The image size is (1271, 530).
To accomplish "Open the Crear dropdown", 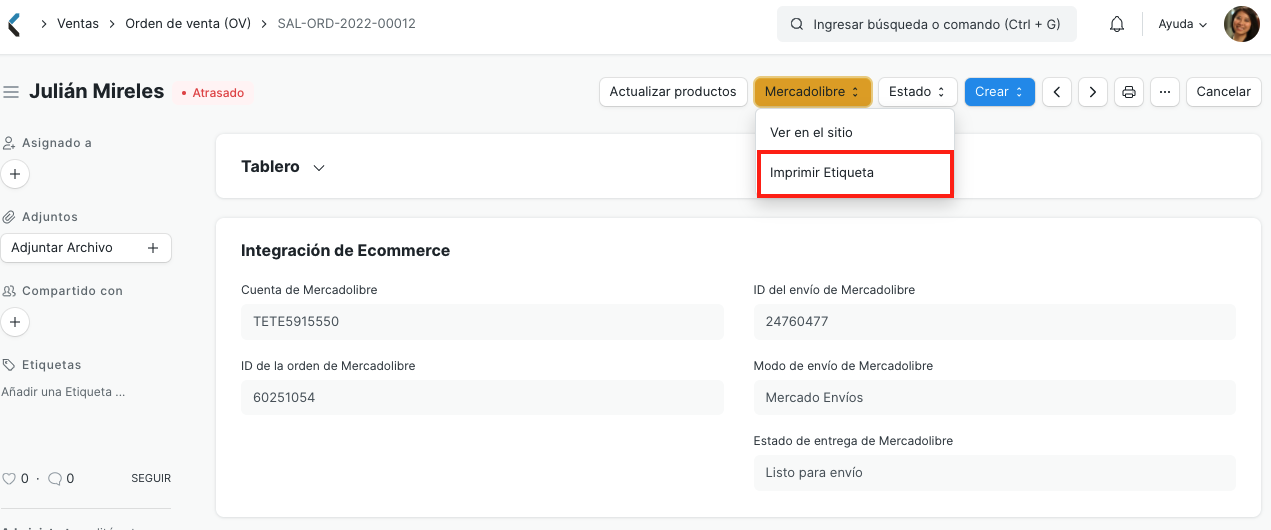I will pos(999,92).
